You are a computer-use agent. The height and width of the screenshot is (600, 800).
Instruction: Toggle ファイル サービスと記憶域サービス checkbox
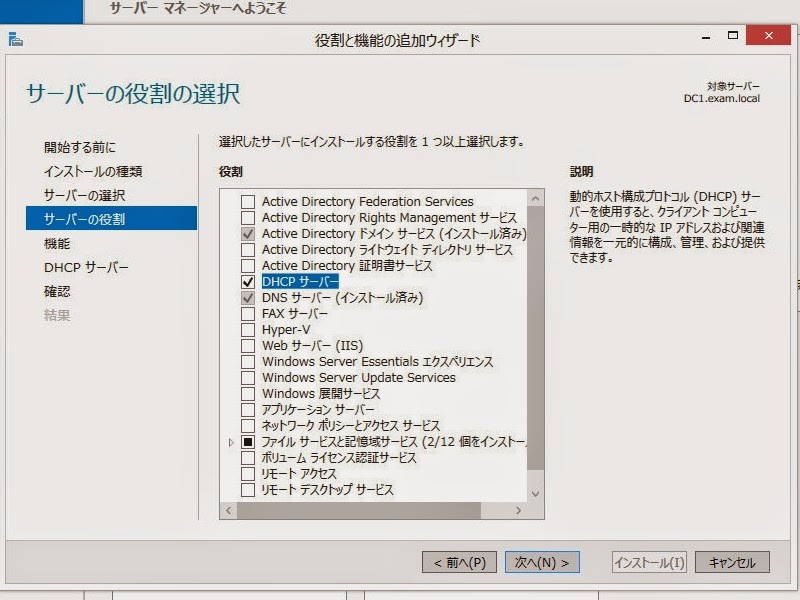(x=248, y=442)
